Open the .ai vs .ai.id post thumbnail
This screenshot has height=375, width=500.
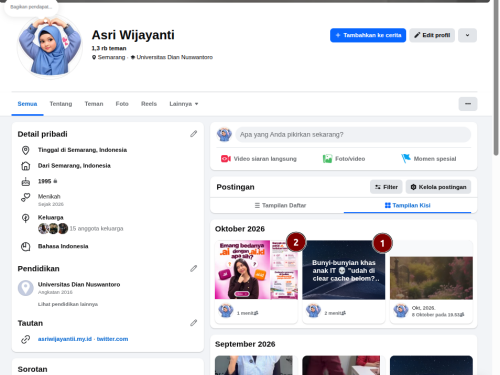point(256,270)
